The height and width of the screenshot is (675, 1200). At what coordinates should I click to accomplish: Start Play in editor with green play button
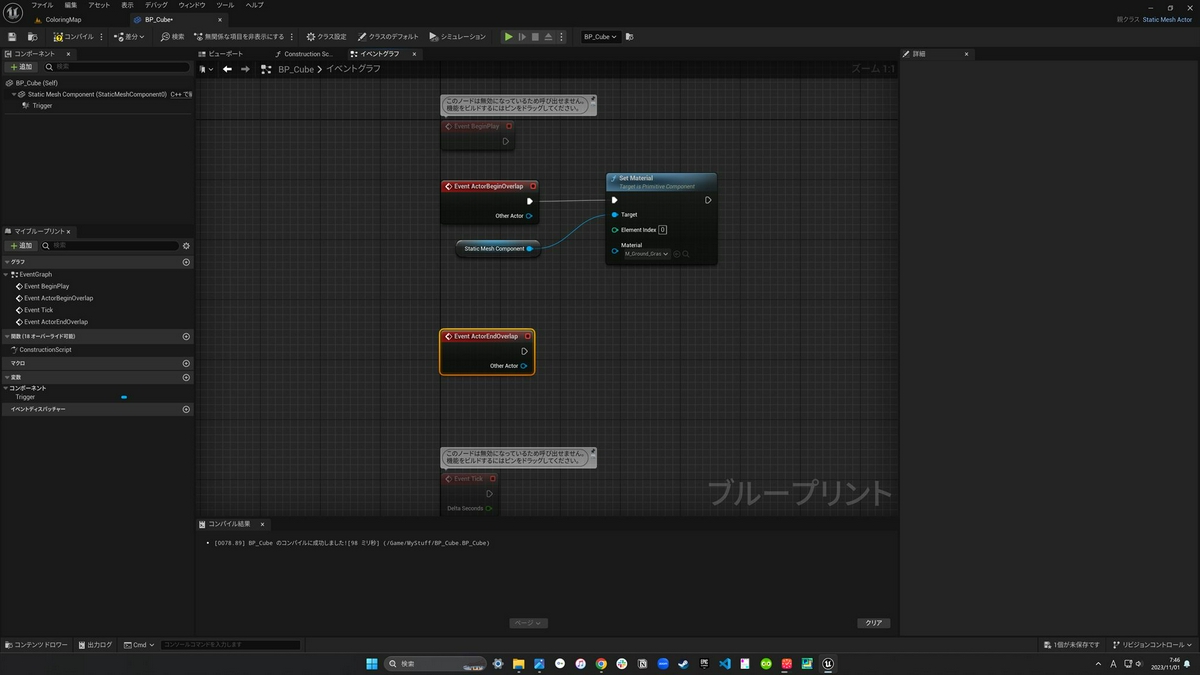tap(508, 37)
